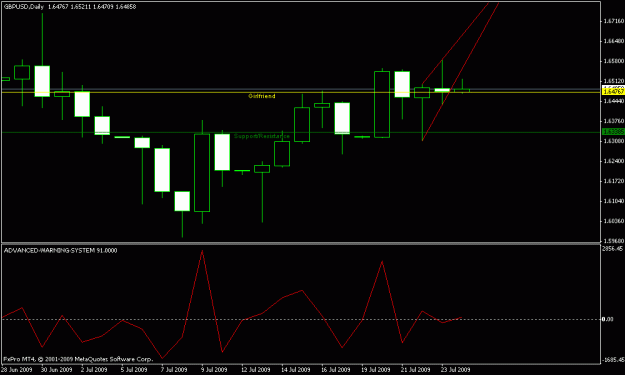
Task: Click the 30 Jun 2009 date label
Action: pyautogui.click(x=57, y=369)
